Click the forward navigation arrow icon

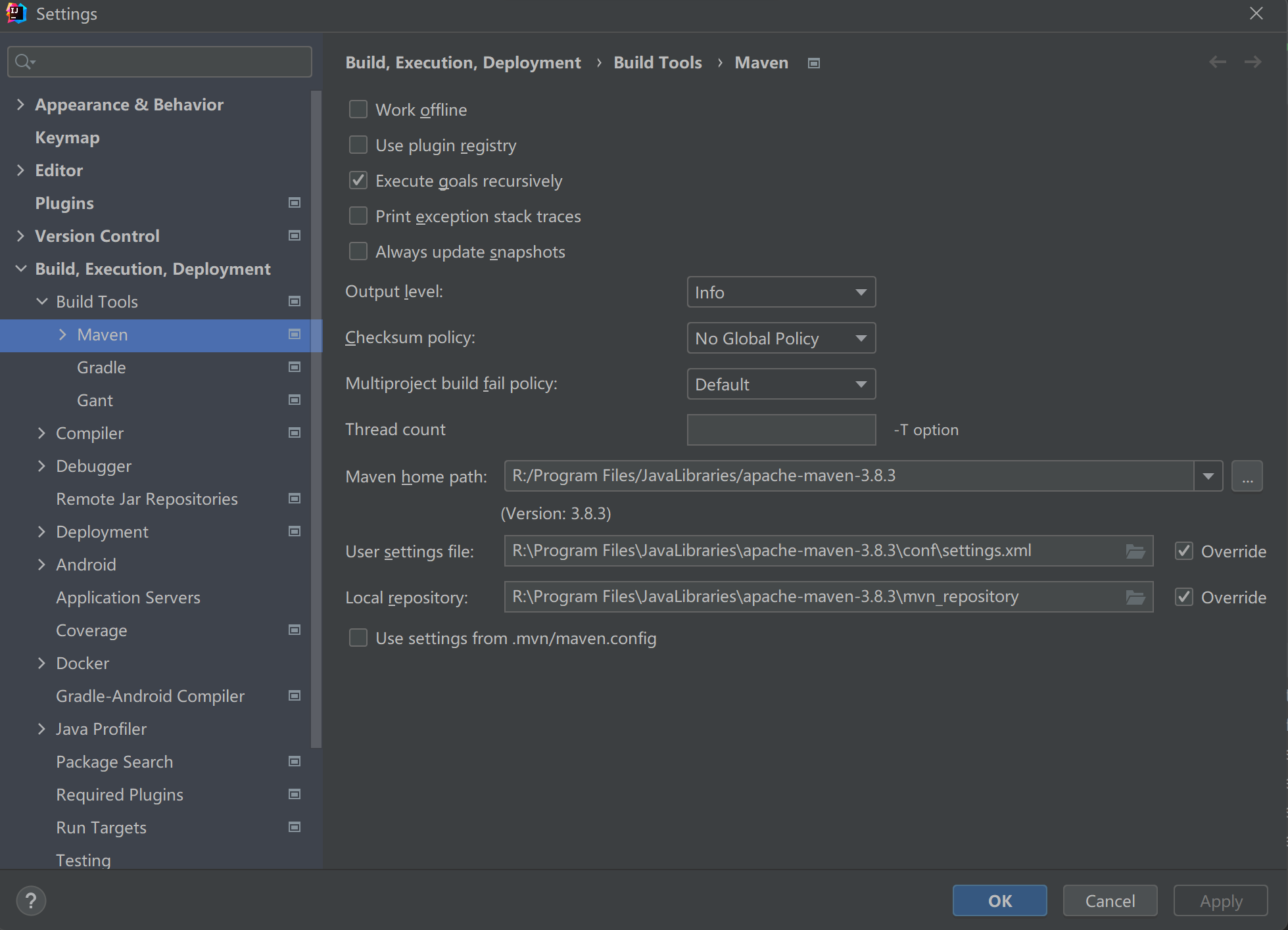pos(1253,62)
